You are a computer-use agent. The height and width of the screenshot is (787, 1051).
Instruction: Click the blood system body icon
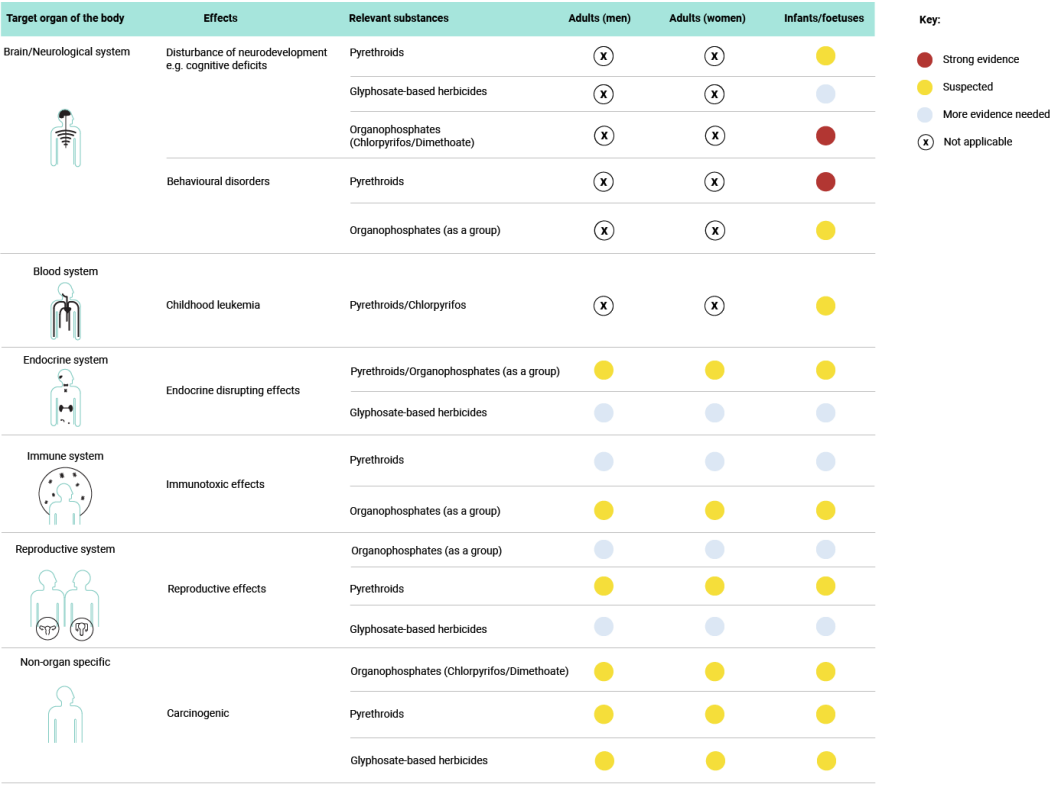(66, 311)
